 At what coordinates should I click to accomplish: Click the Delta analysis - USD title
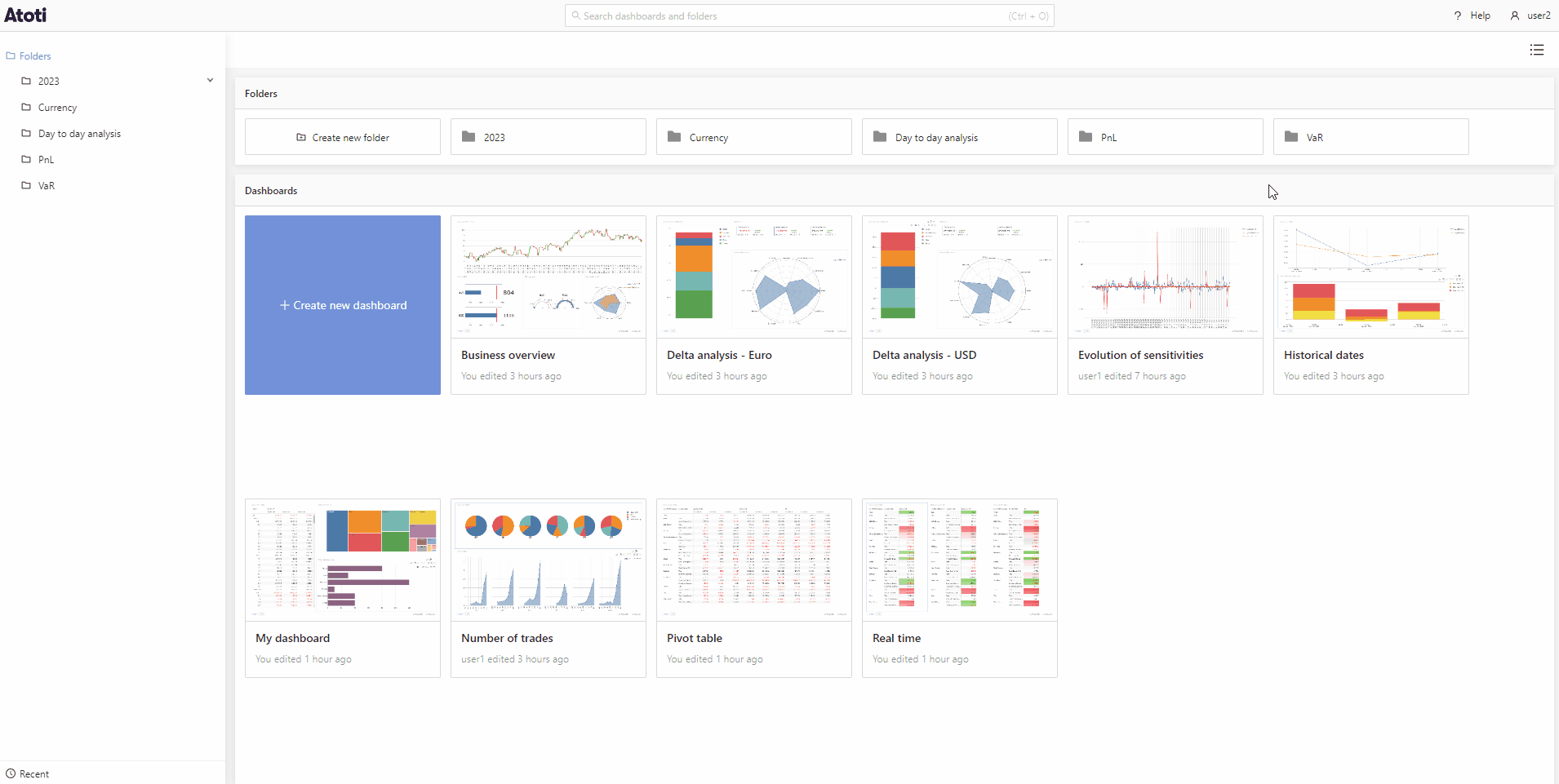(x=924, y=355)
